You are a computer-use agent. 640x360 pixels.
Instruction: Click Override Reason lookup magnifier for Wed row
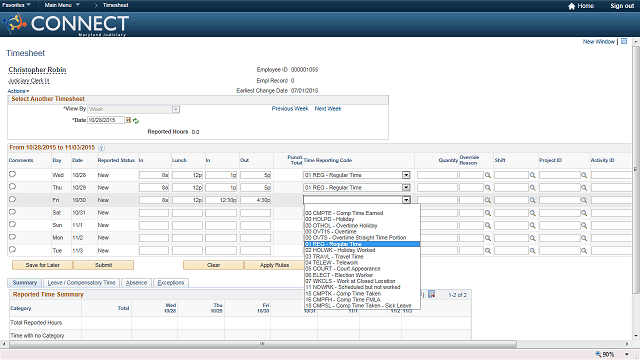pyautogui.click(x=488, y=175)
